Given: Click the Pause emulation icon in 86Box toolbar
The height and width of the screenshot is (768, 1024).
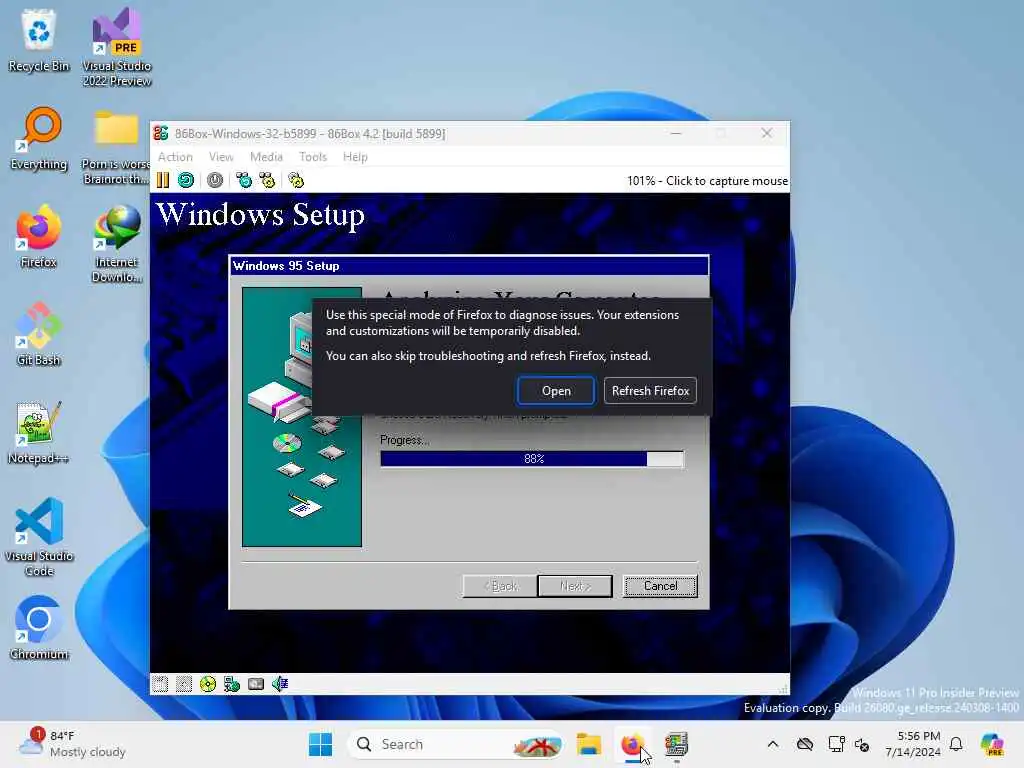Looking at the screenshot, I should 163,180.
